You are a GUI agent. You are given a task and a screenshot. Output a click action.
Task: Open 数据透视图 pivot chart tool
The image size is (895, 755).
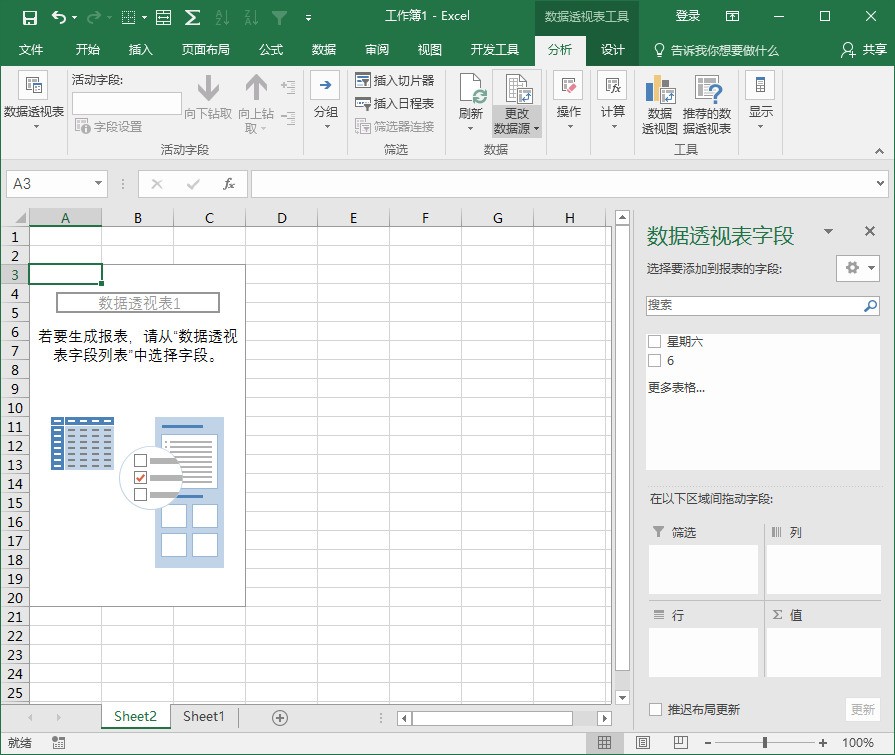(x=660, y=104)
